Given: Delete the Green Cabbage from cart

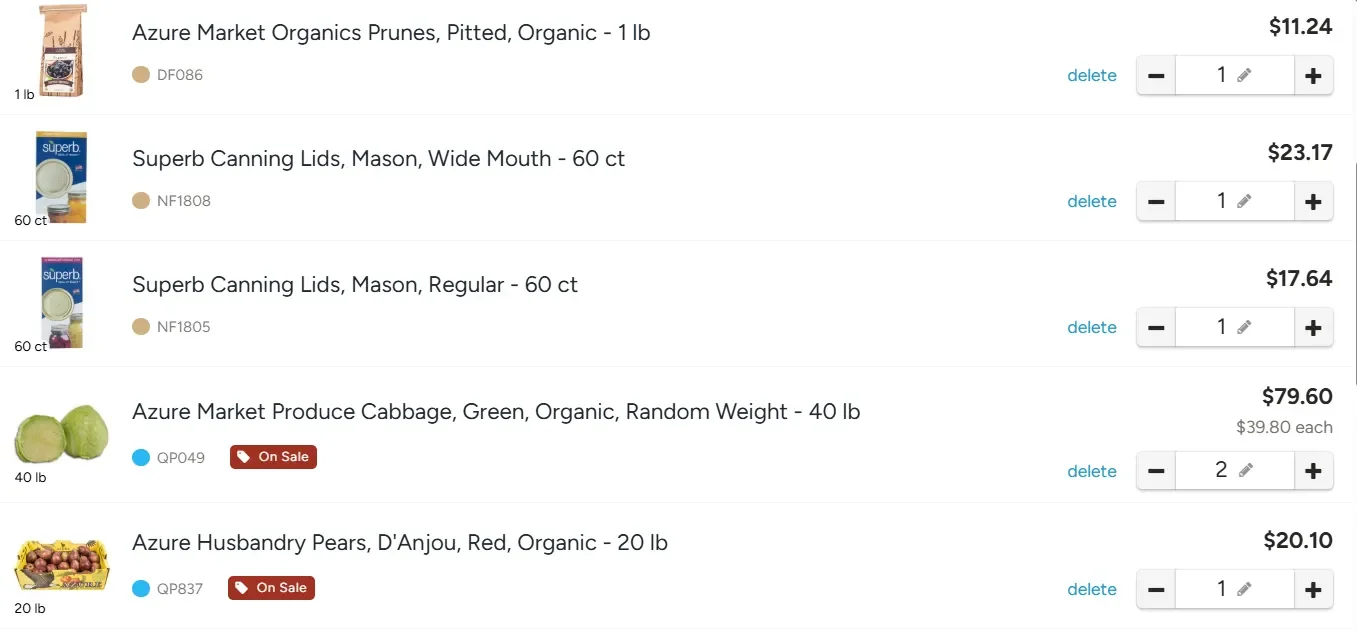Looking at the screenshot, I should click(x=1092, y=471).
